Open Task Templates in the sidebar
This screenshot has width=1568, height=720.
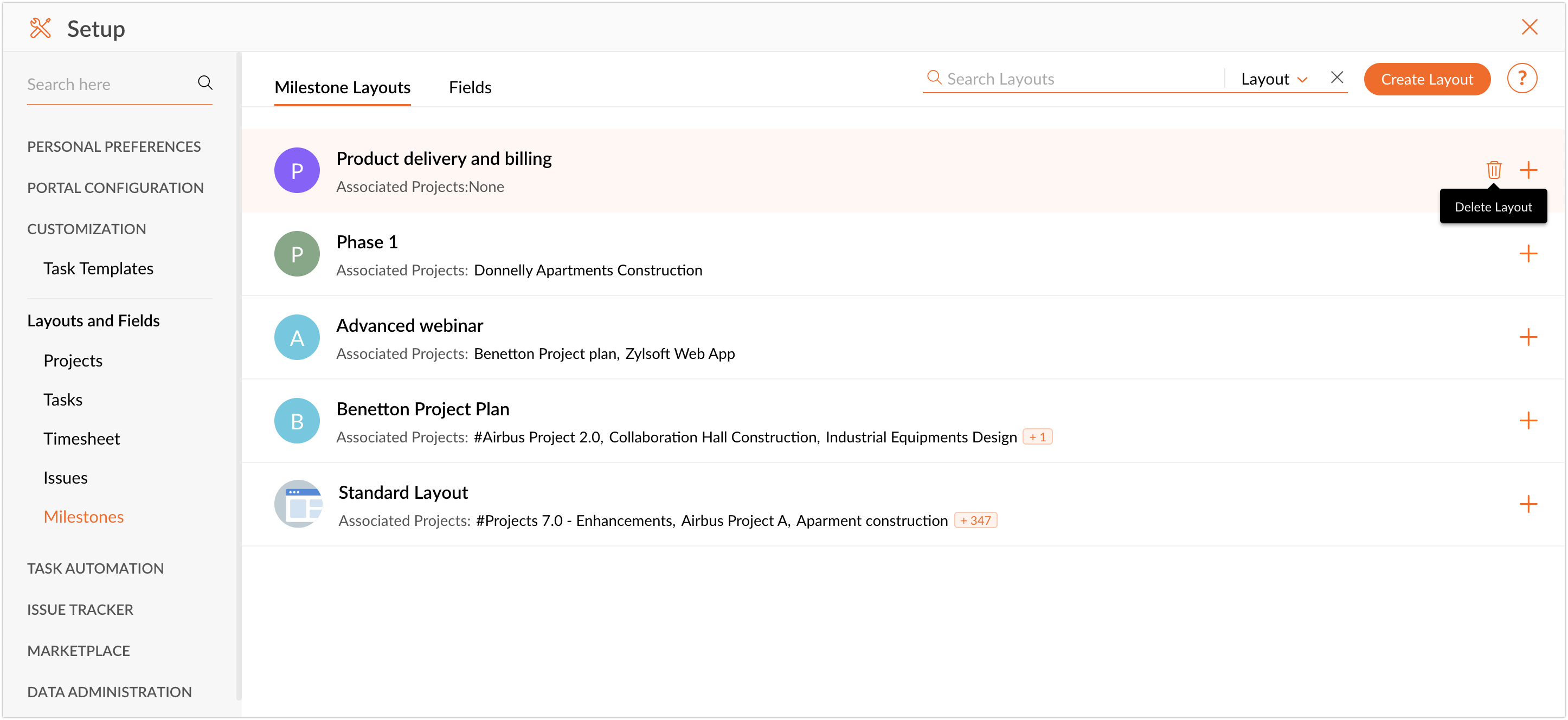click(98, 268)
